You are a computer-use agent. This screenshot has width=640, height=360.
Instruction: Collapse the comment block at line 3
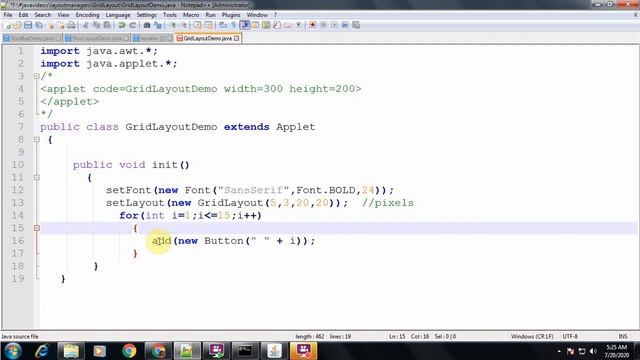[37, 76]
